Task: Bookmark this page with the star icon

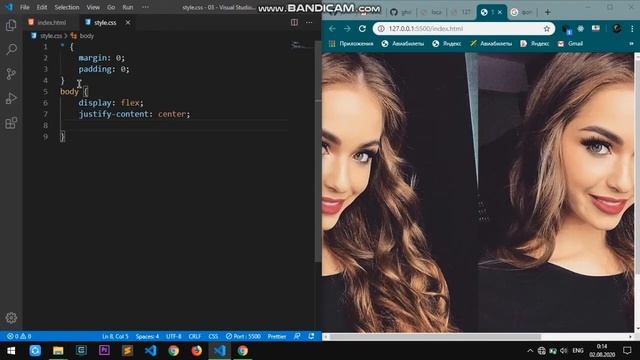Action: tap(547, 29)
